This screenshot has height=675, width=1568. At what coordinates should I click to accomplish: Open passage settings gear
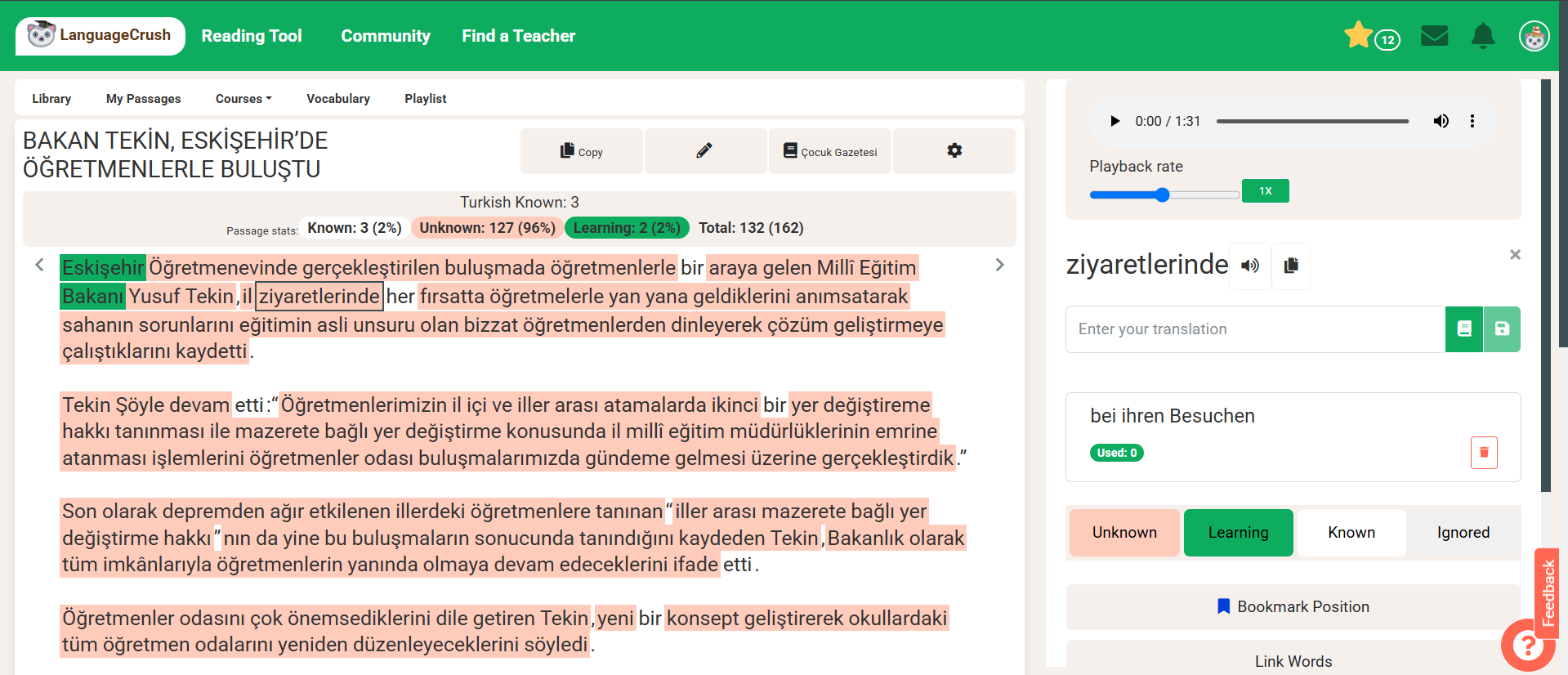pos(954,151)
